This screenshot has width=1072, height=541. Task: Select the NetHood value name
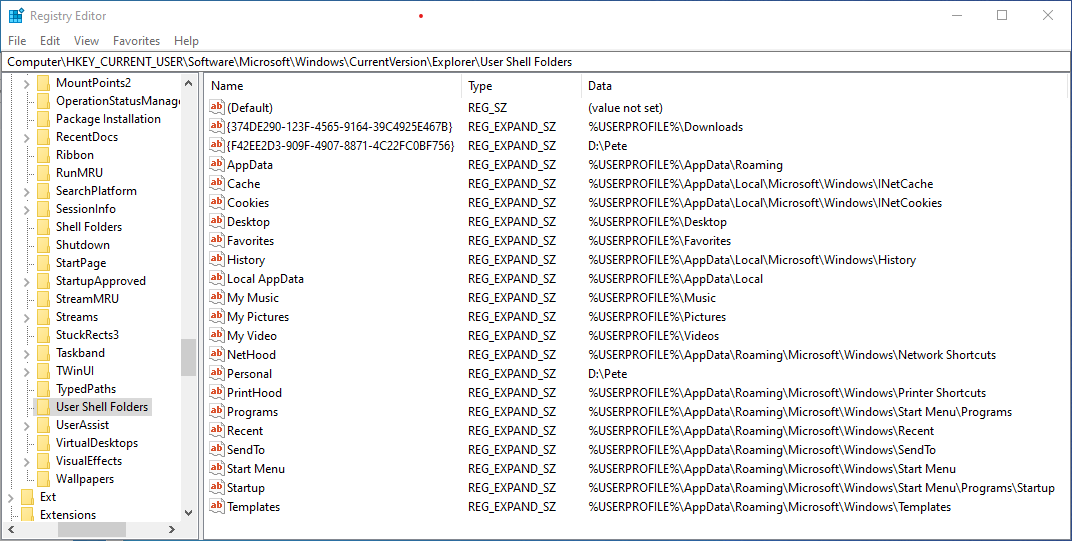pos(252,354)
